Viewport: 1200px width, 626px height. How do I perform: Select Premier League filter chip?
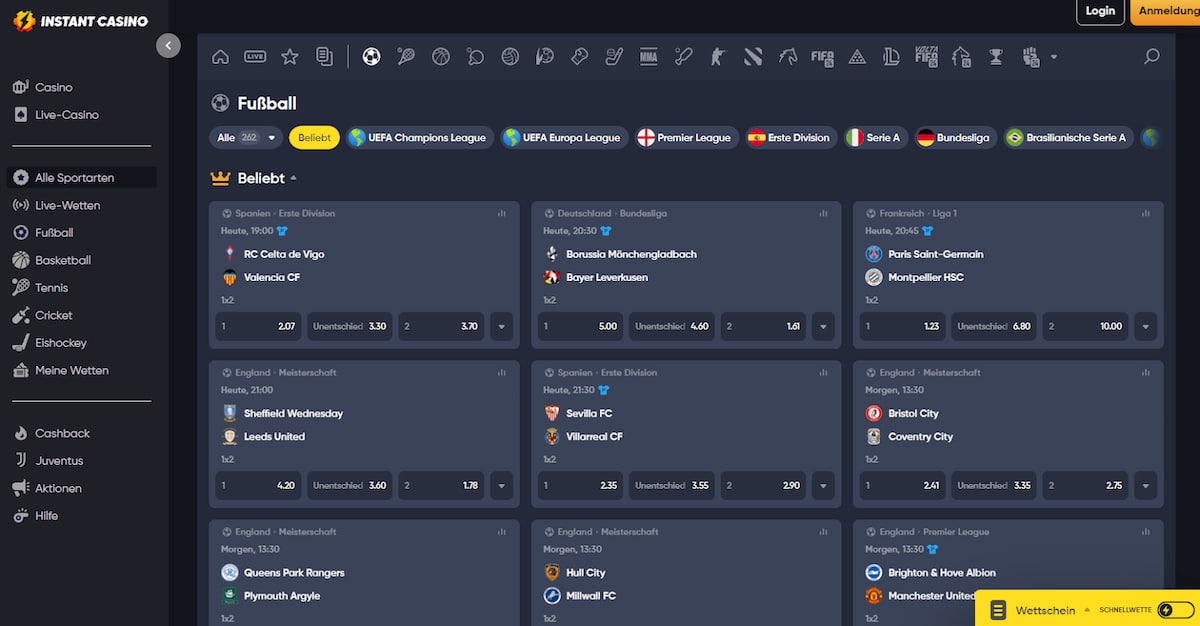(x=685, y=138)
